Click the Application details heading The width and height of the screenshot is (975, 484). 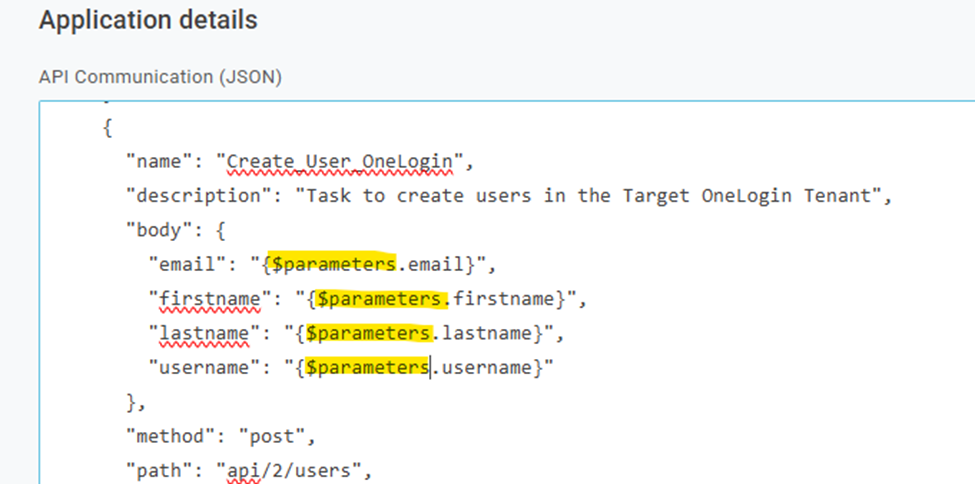(x=148, y=20)
